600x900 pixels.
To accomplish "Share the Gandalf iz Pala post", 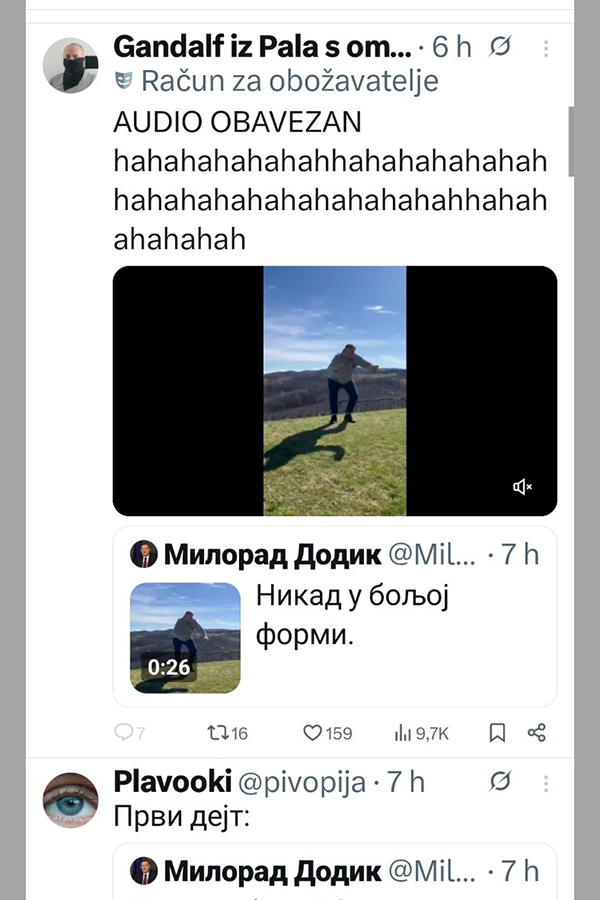I will (x=537, y=733).
